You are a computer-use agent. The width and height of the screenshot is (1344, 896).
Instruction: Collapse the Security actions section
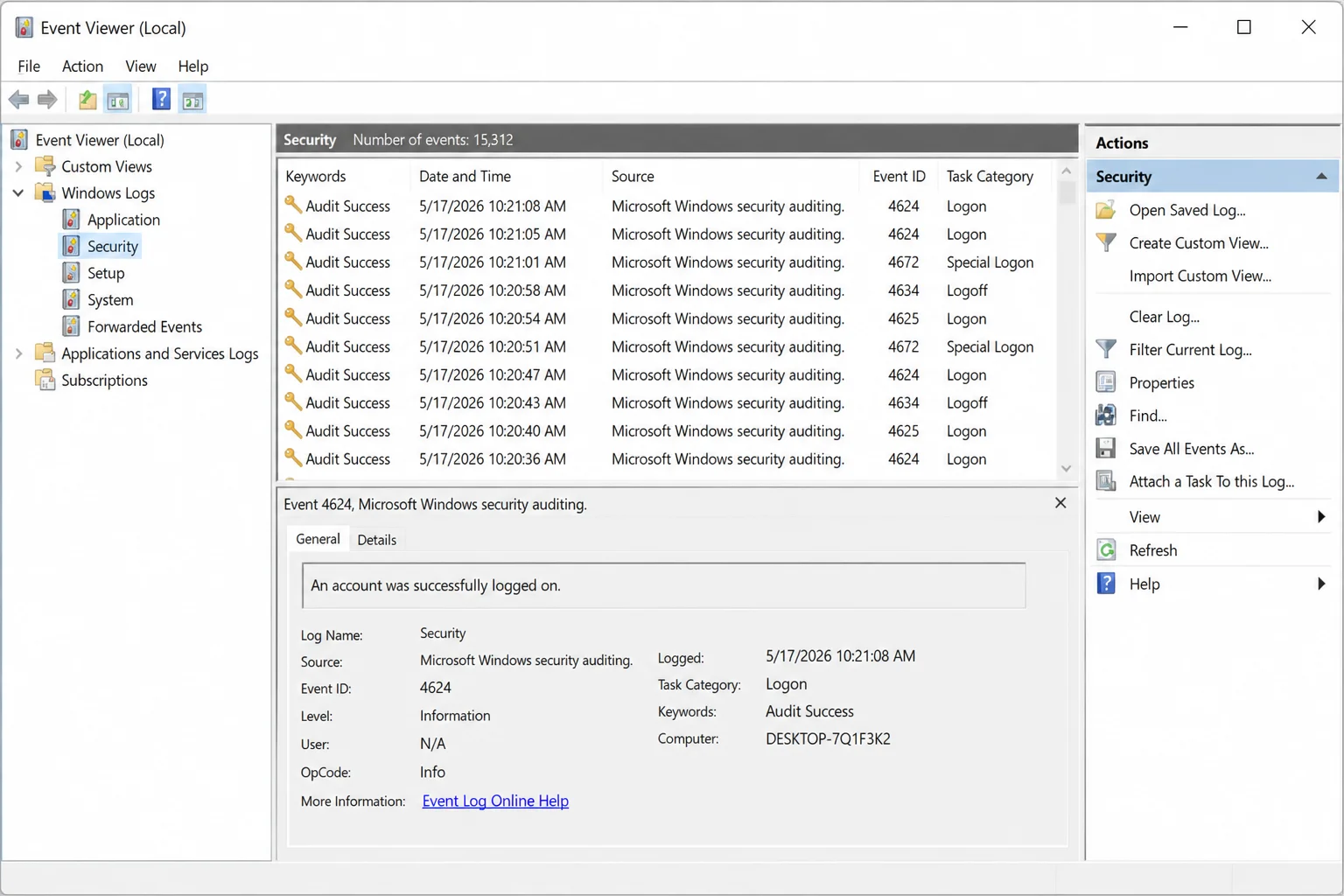[x=1321, y=177]
